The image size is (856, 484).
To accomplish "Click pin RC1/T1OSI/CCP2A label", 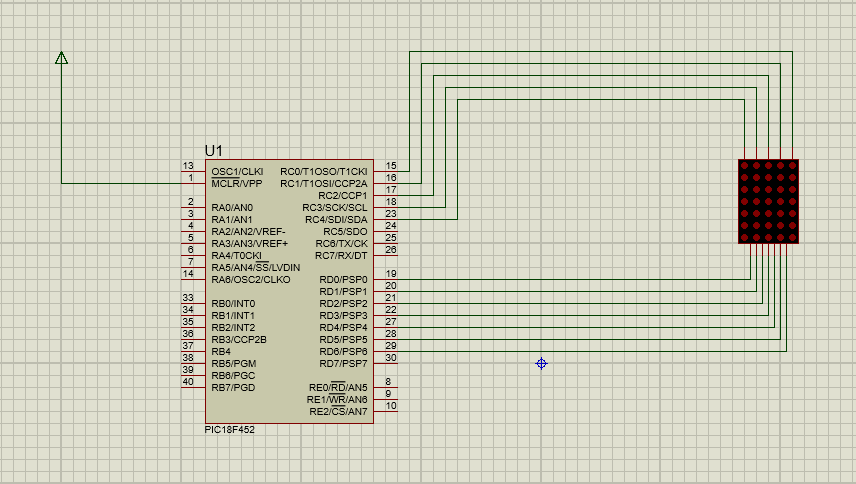I will (x=324, y=183).
